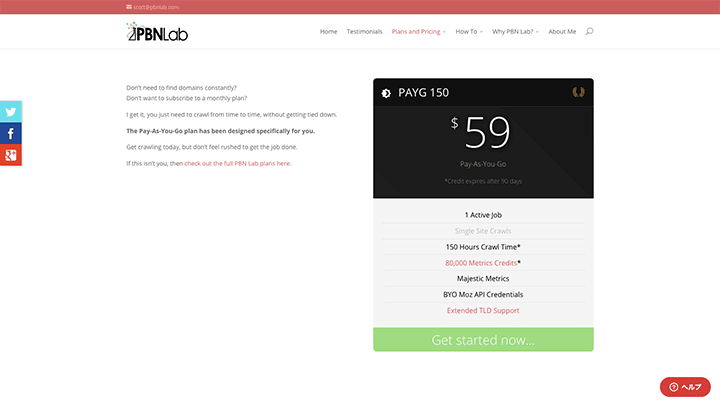Click the $59 price figure
This screenshot has width=720, height=403.
coord(480,132)
